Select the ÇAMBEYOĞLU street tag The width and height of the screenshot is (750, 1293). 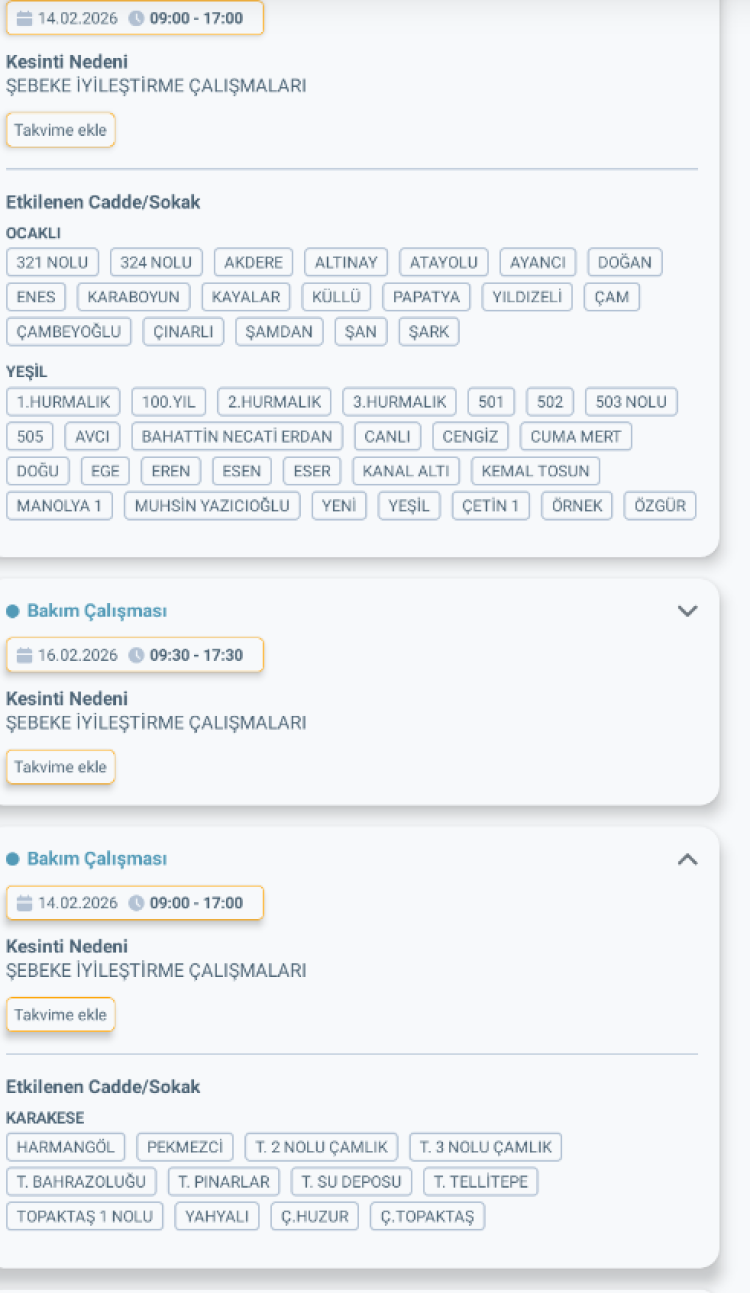coord(69,332)
